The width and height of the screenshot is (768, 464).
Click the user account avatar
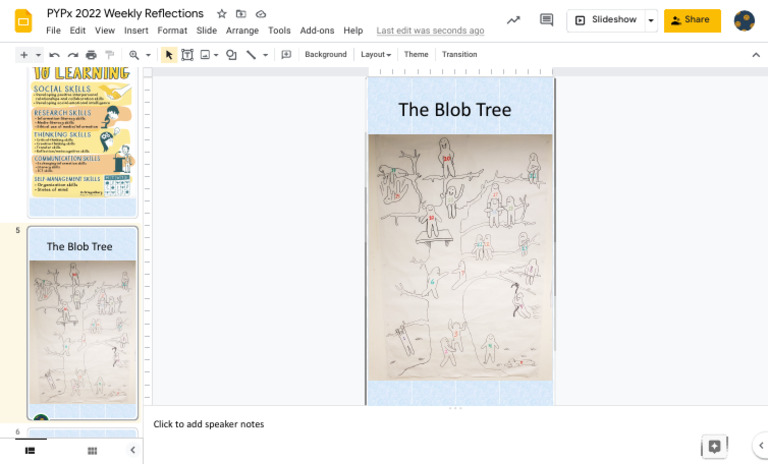tap(744, 21)
